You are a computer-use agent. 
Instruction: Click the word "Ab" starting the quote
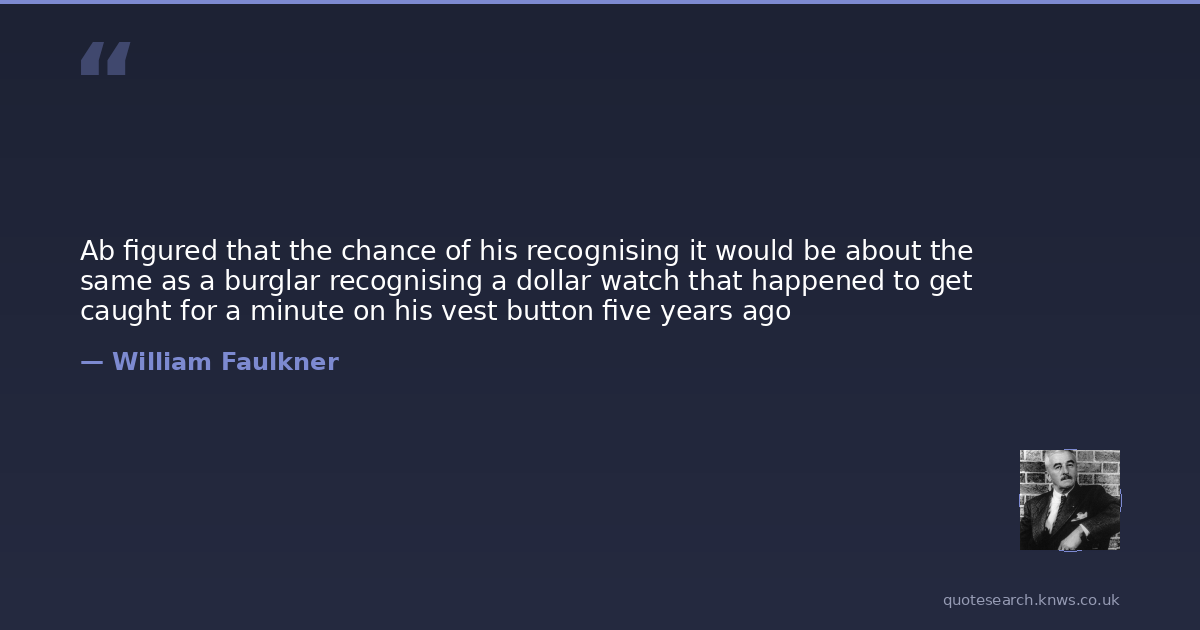[97, 251]
